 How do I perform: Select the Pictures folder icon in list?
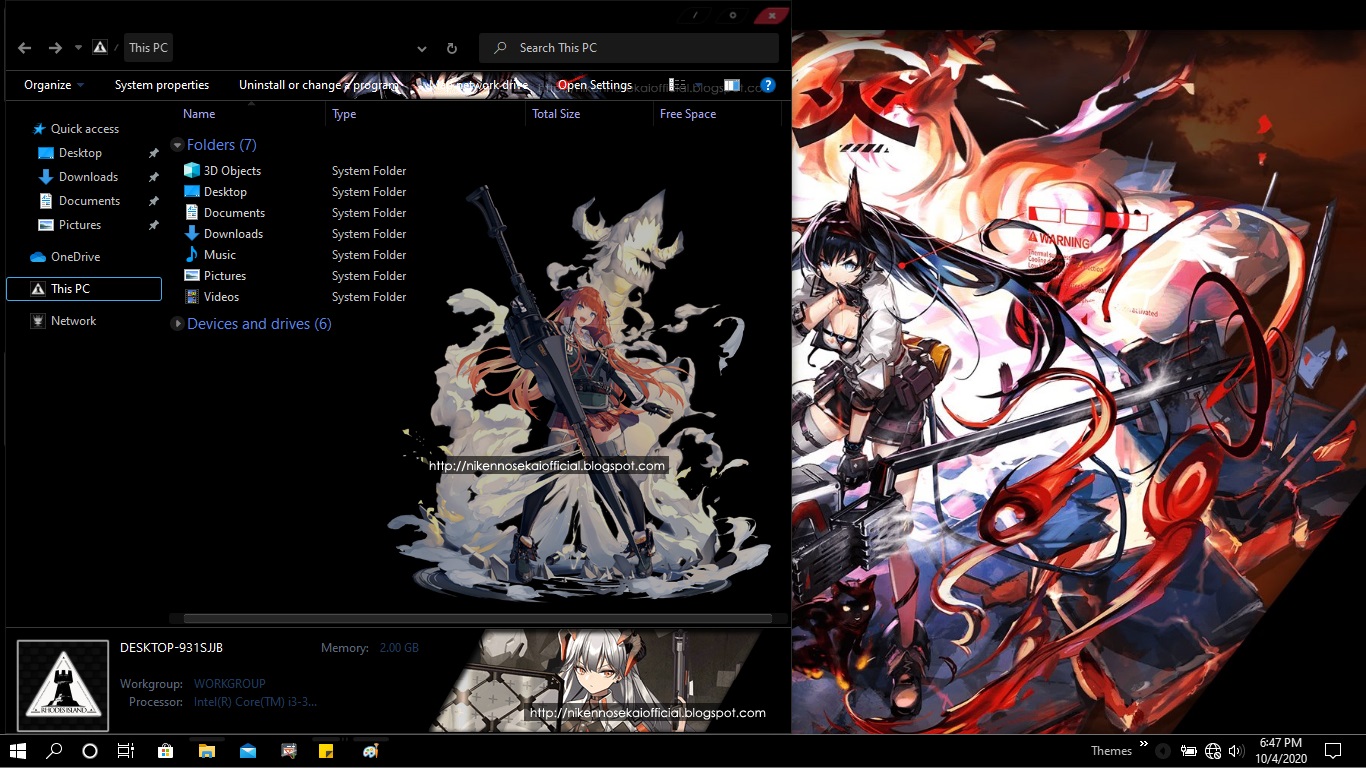[192, 276]
